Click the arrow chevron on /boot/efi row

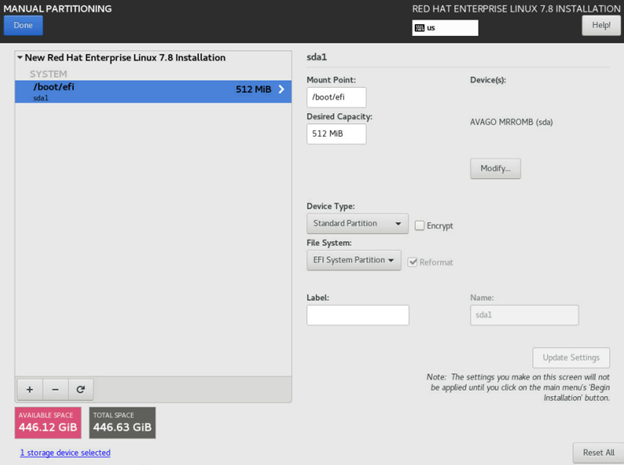(281, 90)
